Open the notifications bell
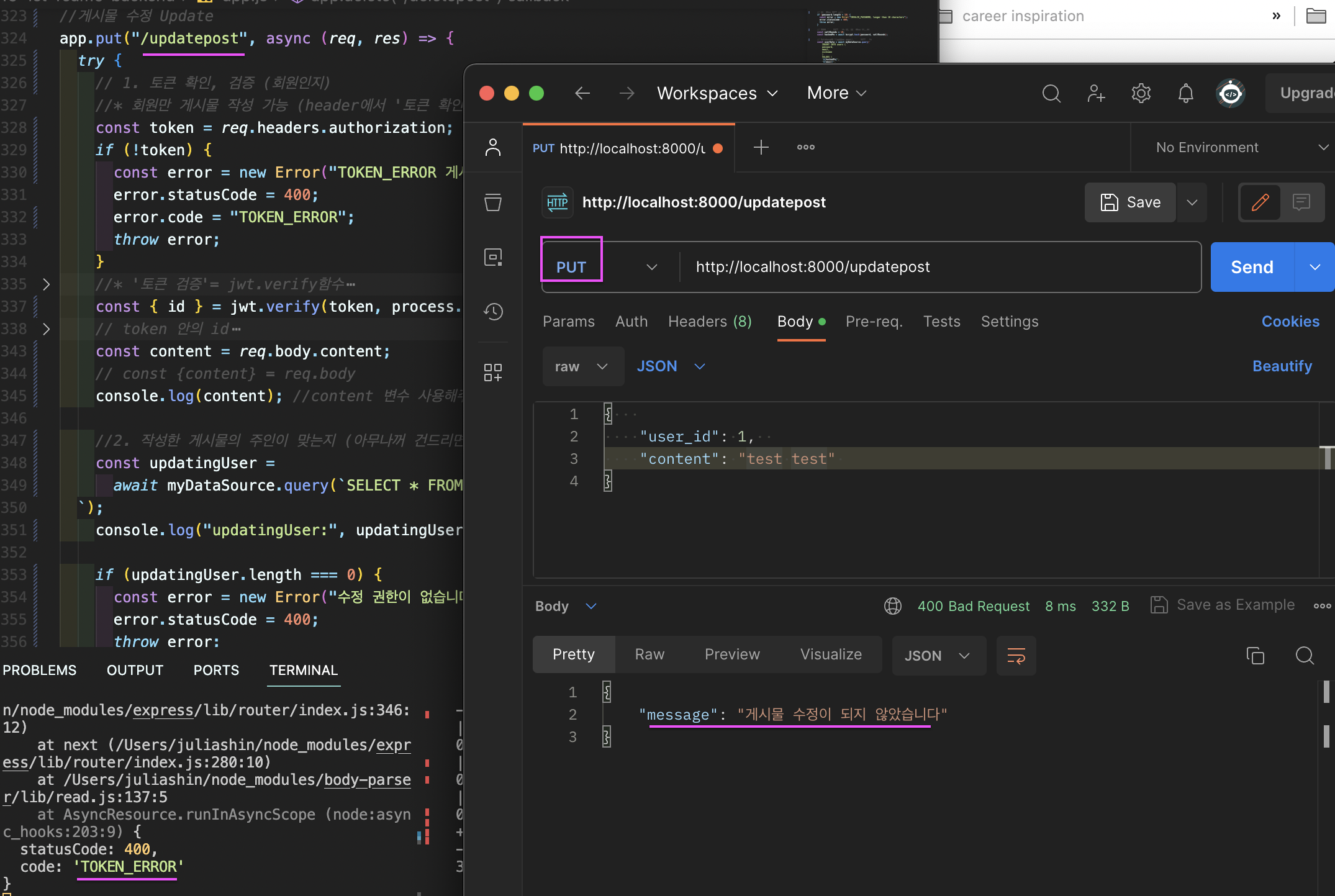Screen dimensions: 1335x896 coord(1185,94)
